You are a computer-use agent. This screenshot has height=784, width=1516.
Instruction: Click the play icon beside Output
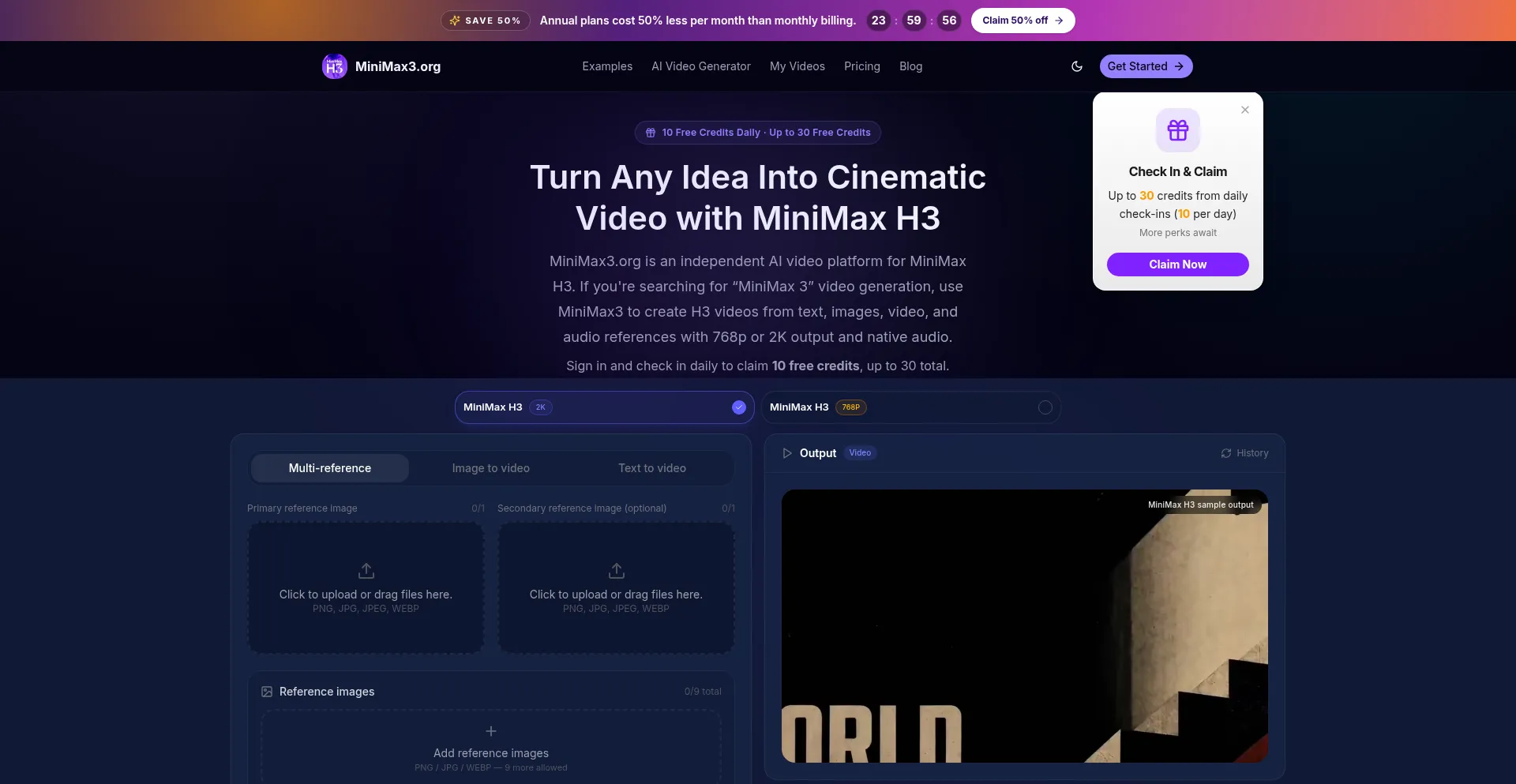787,453
